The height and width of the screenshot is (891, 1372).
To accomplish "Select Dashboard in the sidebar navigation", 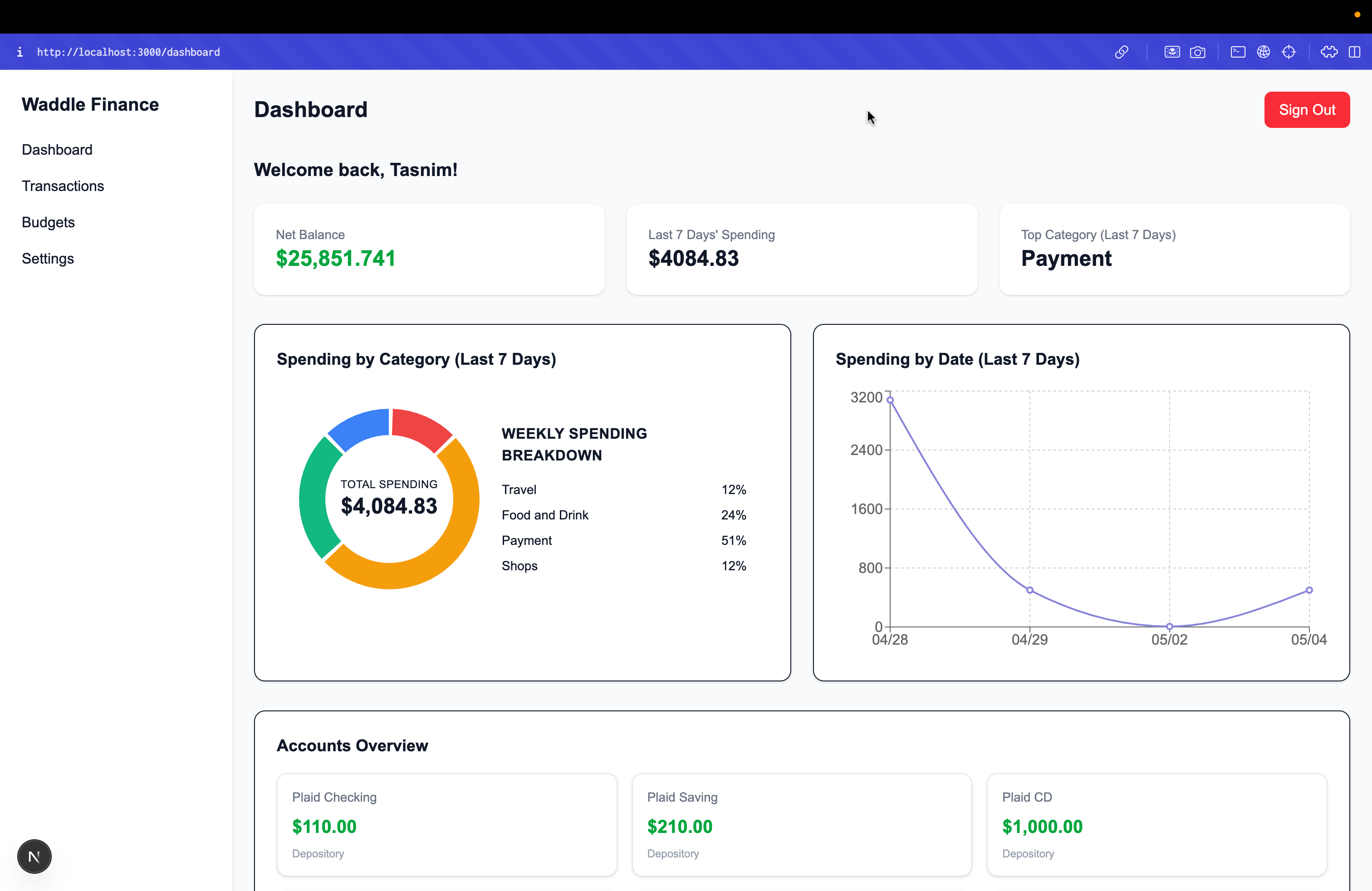I will (57, 149).
